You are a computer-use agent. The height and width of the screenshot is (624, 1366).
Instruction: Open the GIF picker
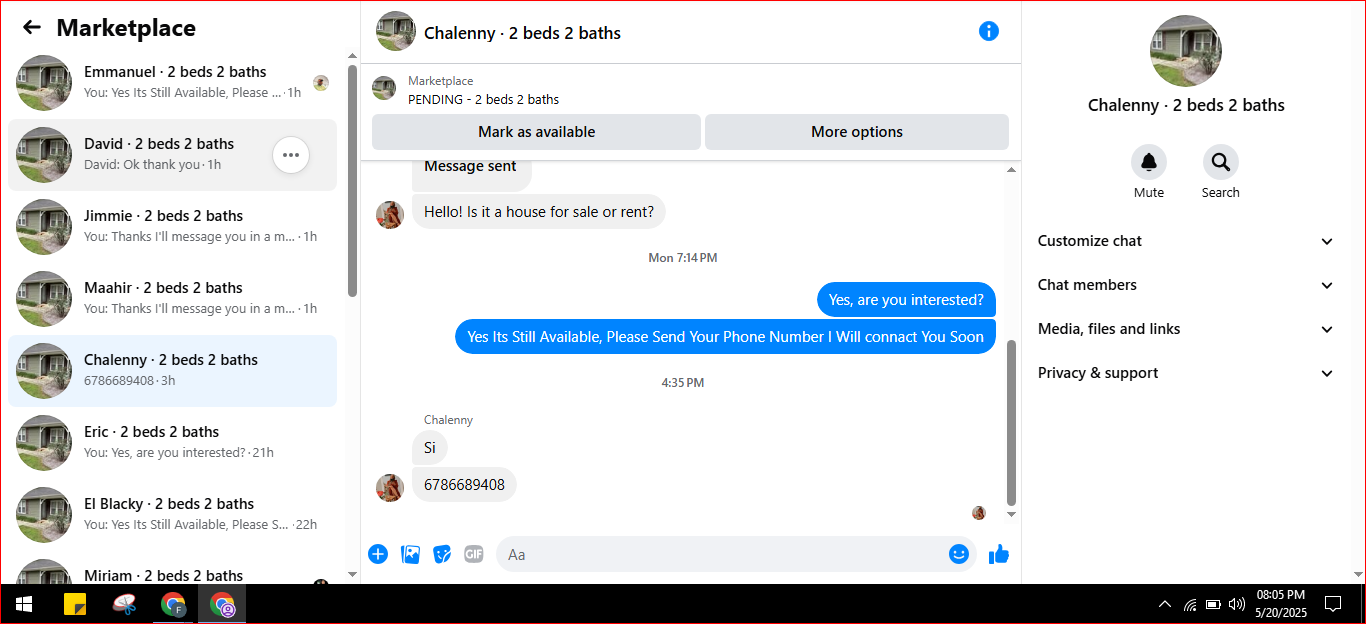tap(474, 554)
